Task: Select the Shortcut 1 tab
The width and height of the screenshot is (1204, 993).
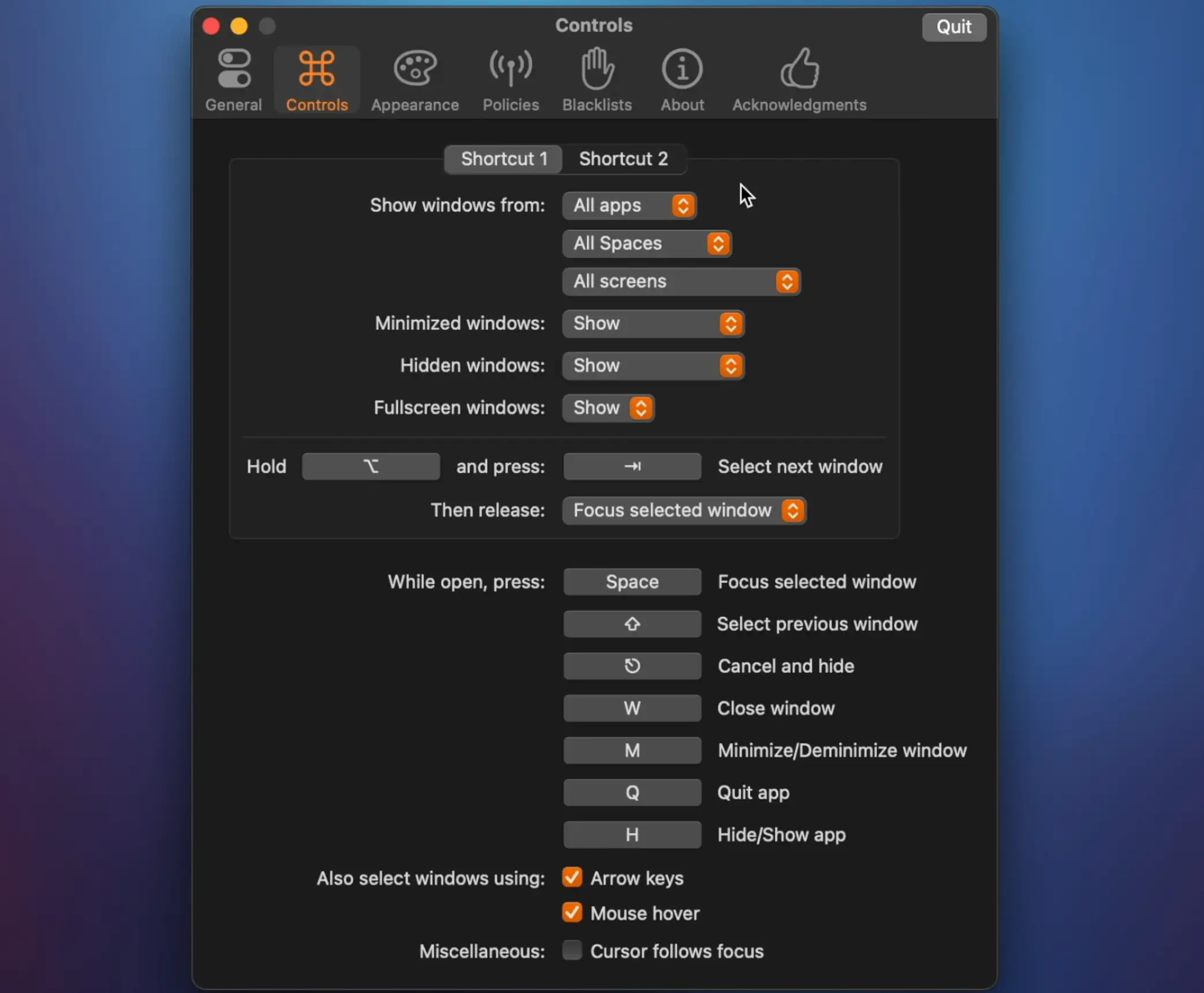Action: 503,159
